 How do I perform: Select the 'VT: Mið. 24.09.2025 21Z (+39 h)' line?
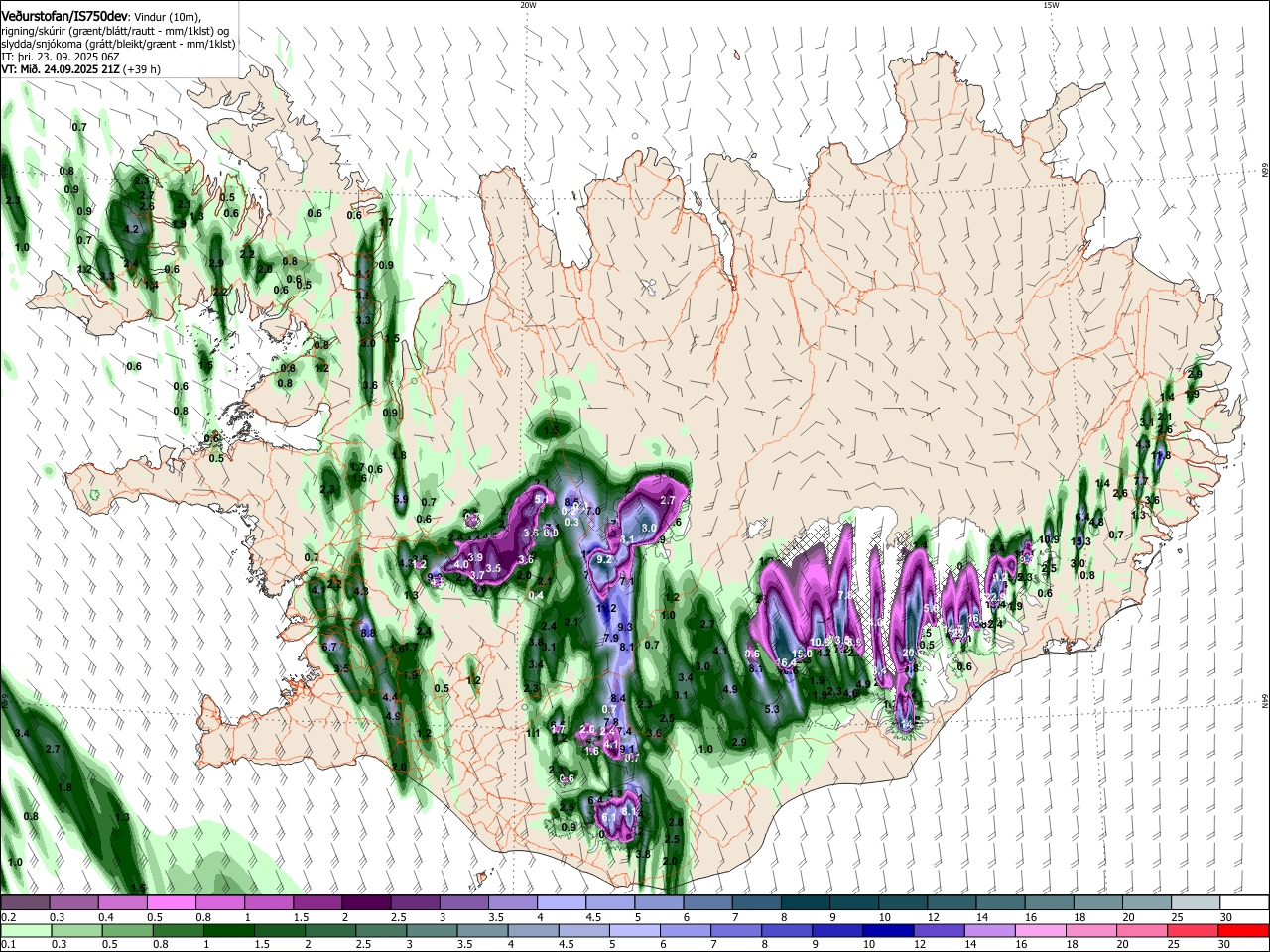[x=80, y=70]
